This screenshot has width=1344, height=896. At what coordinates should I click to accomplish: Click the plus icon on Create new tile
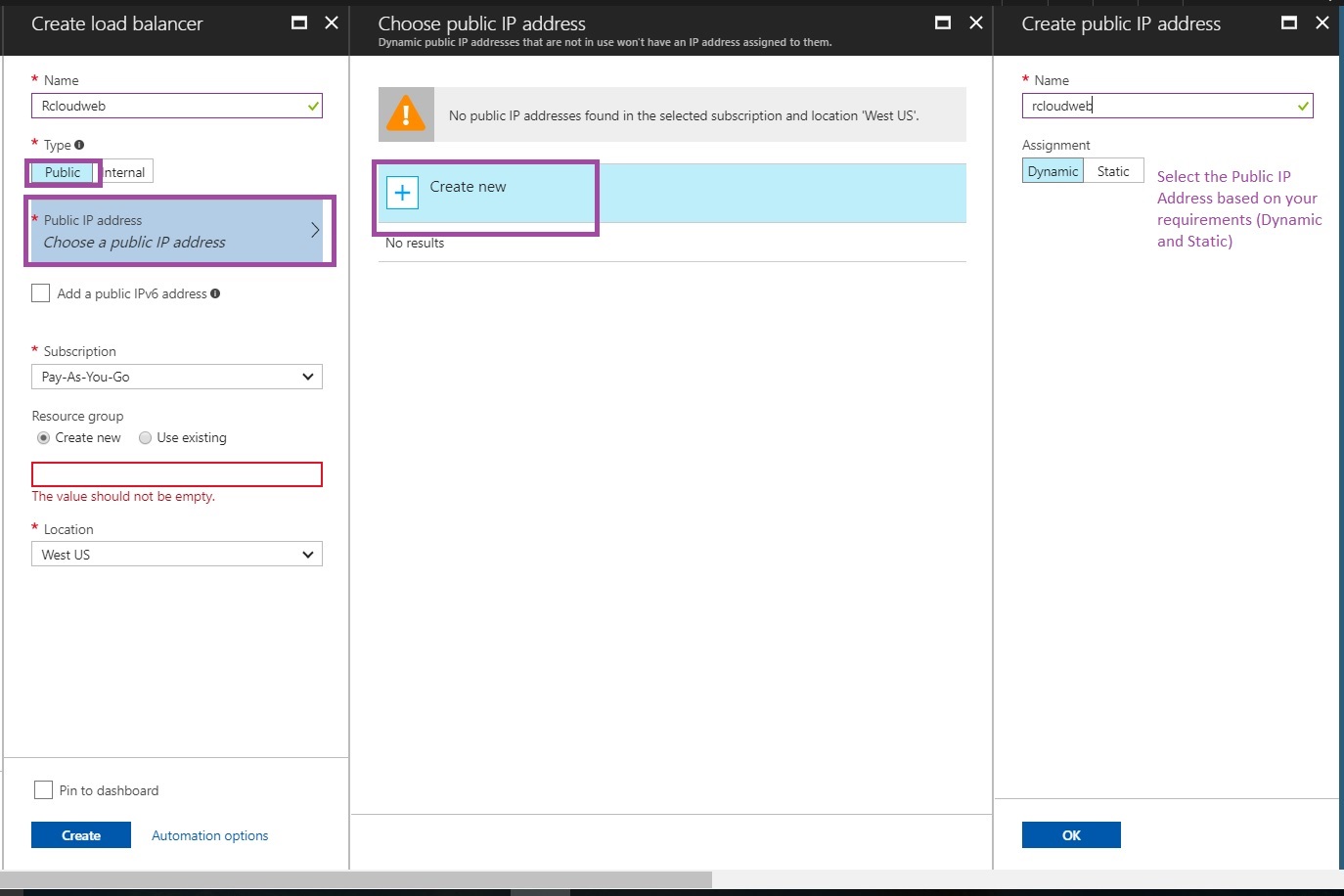[401, 193]
